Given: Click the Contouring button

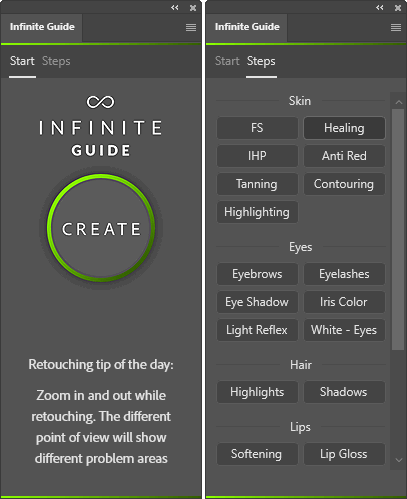Looking at the screenshot, I should coord(344,184).
